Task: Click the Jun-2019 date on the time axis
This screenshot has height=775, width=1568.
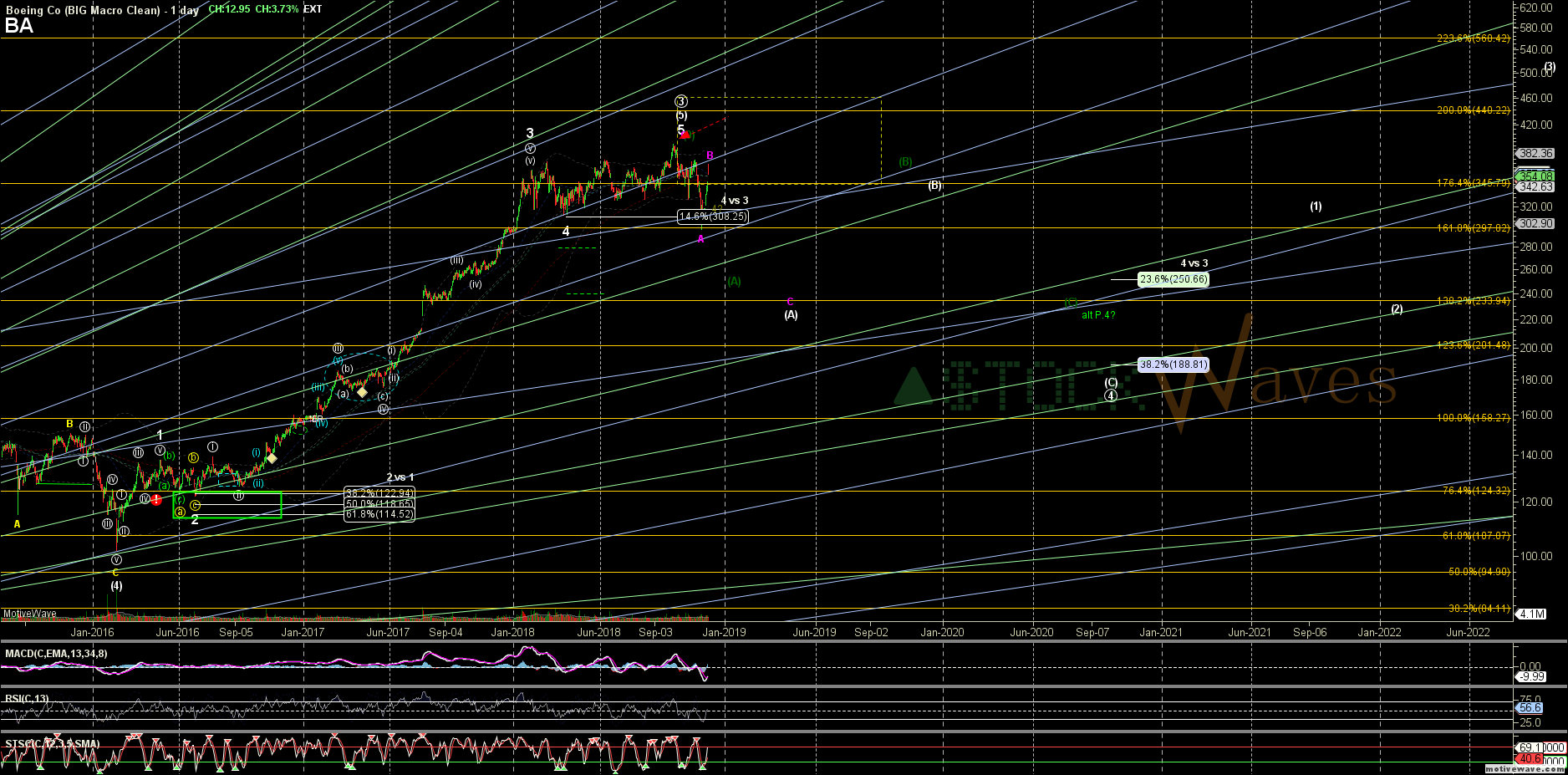Action: 814,632
